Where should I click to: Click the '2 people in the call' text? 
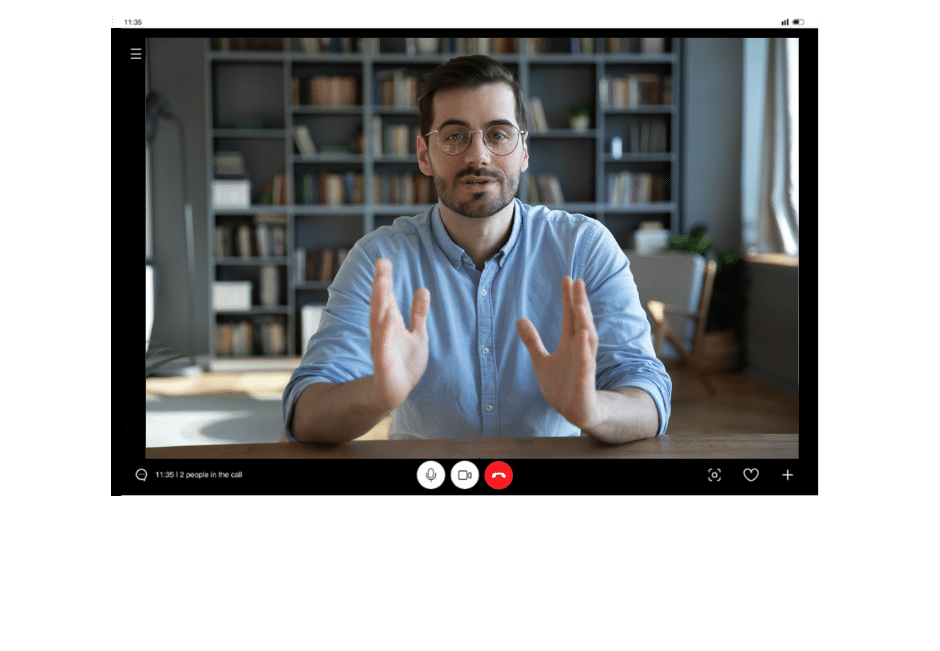pos(211,475)
